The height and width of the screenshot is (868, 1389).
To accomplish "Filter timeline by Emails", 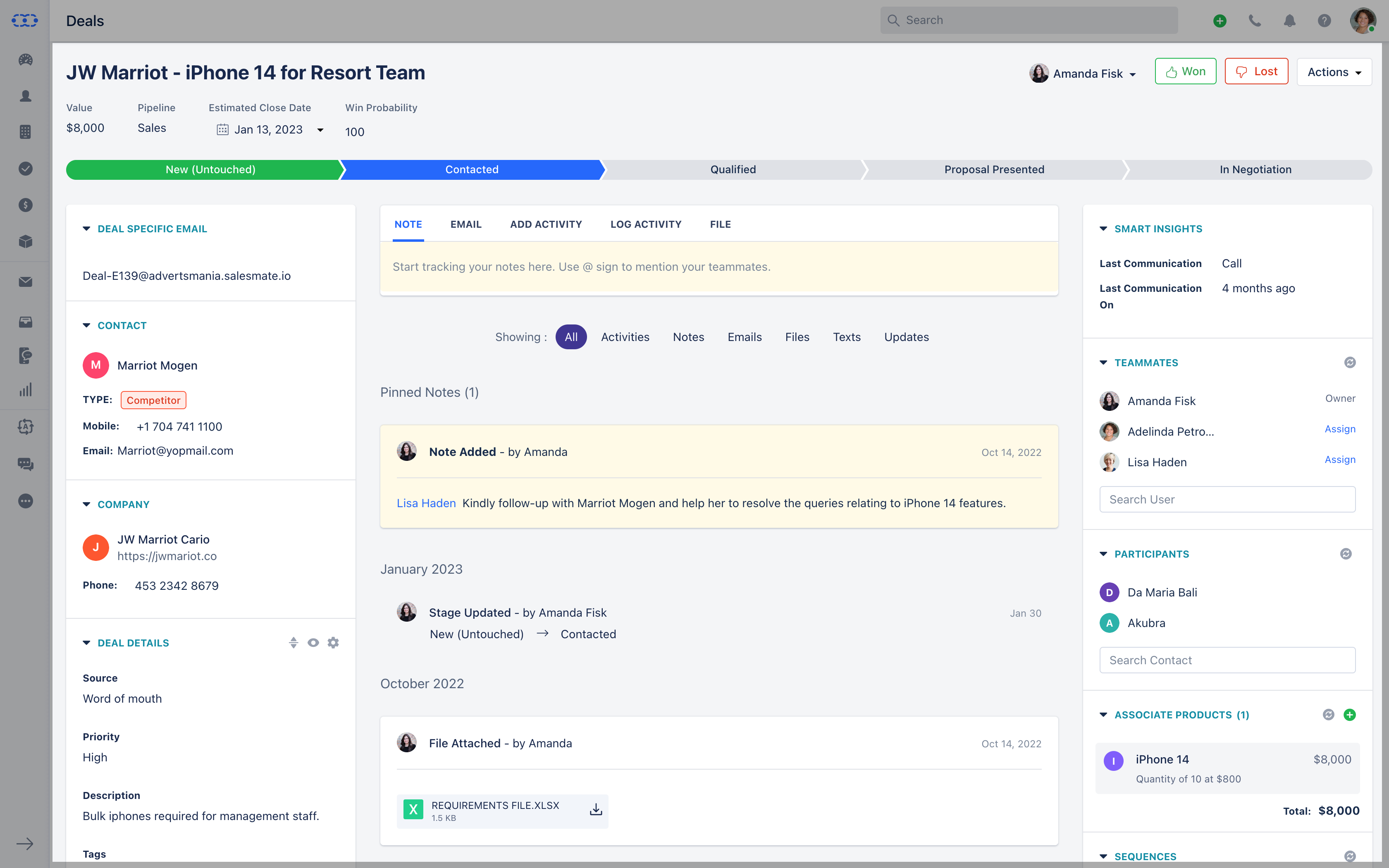I will click(x=745, y=337).
